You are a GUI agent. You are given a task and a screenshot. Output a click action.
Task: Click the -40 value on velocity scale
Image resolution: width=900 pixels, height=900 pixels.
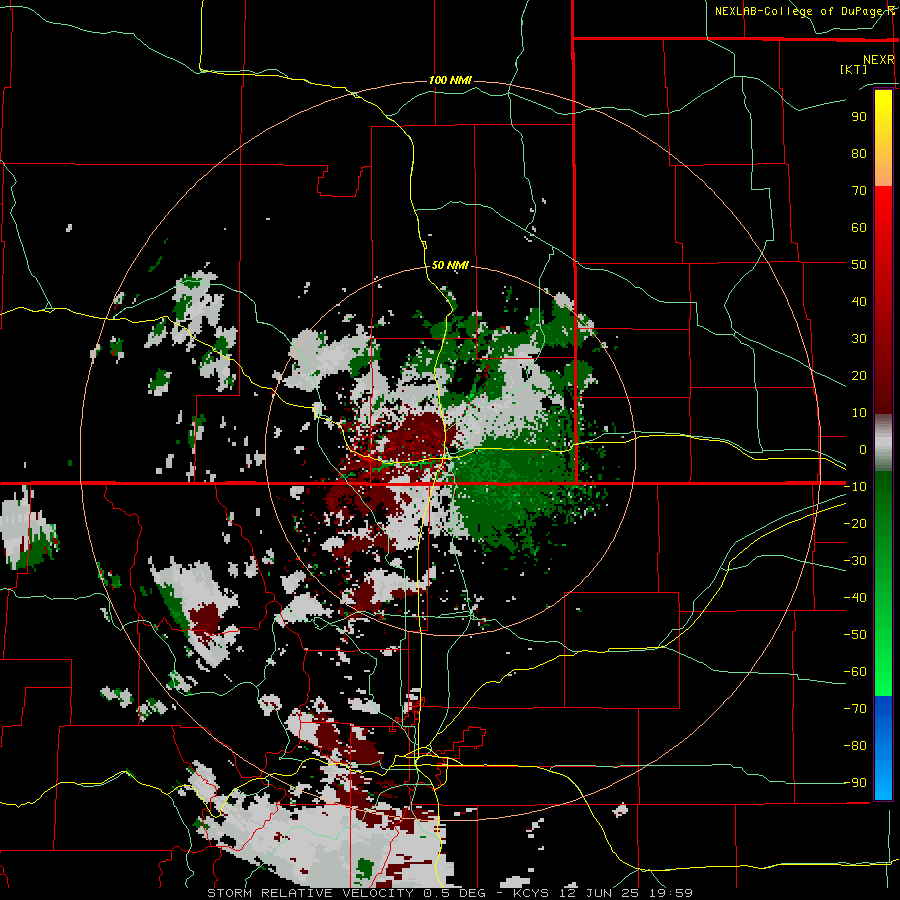coord(856,598)
